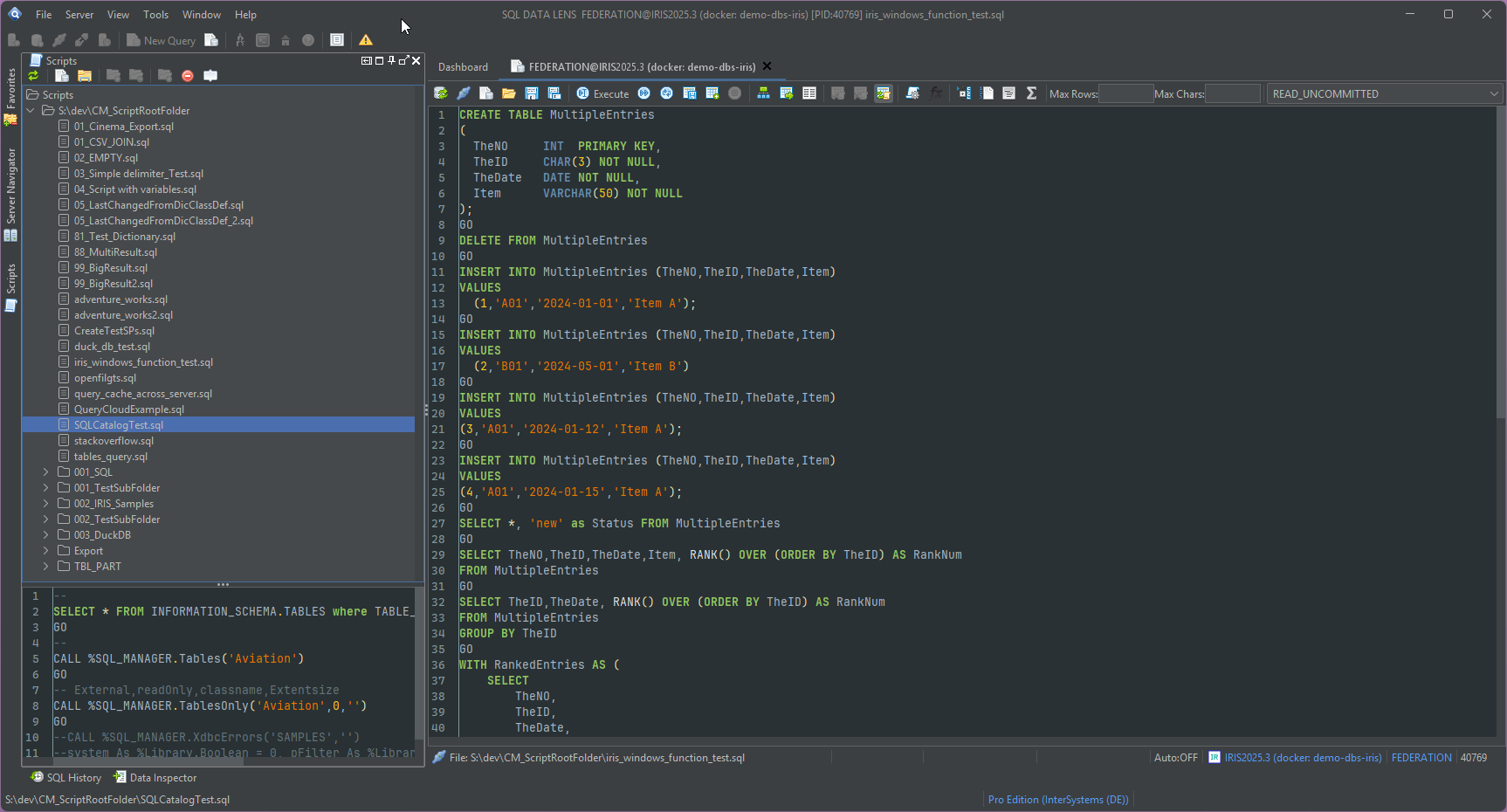The height and width of the screenshot is (812, 1507).
Task: Click the New Query button in main toolbar
Action: [161, 40]
